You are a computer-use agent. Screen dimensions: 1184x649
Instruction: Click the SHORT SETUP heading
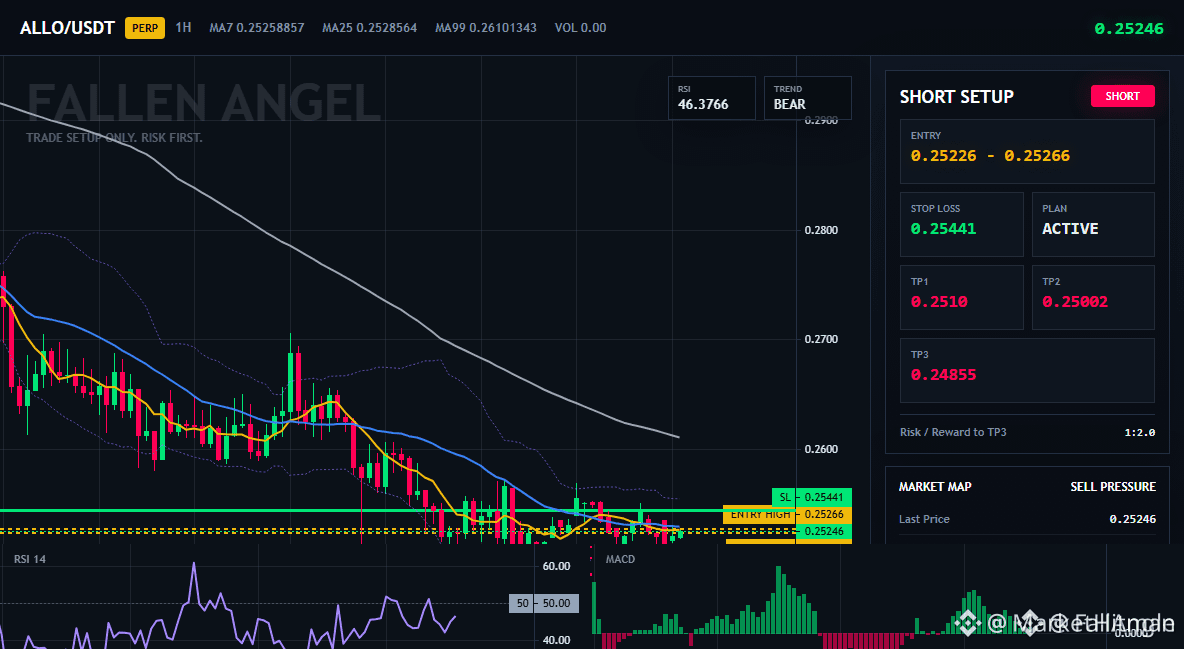[956, 97]
